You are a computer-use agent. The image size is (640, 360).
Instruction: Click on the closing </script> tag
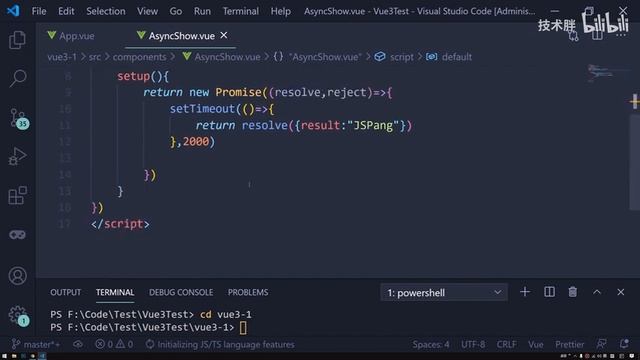click(x=120, y=224)
